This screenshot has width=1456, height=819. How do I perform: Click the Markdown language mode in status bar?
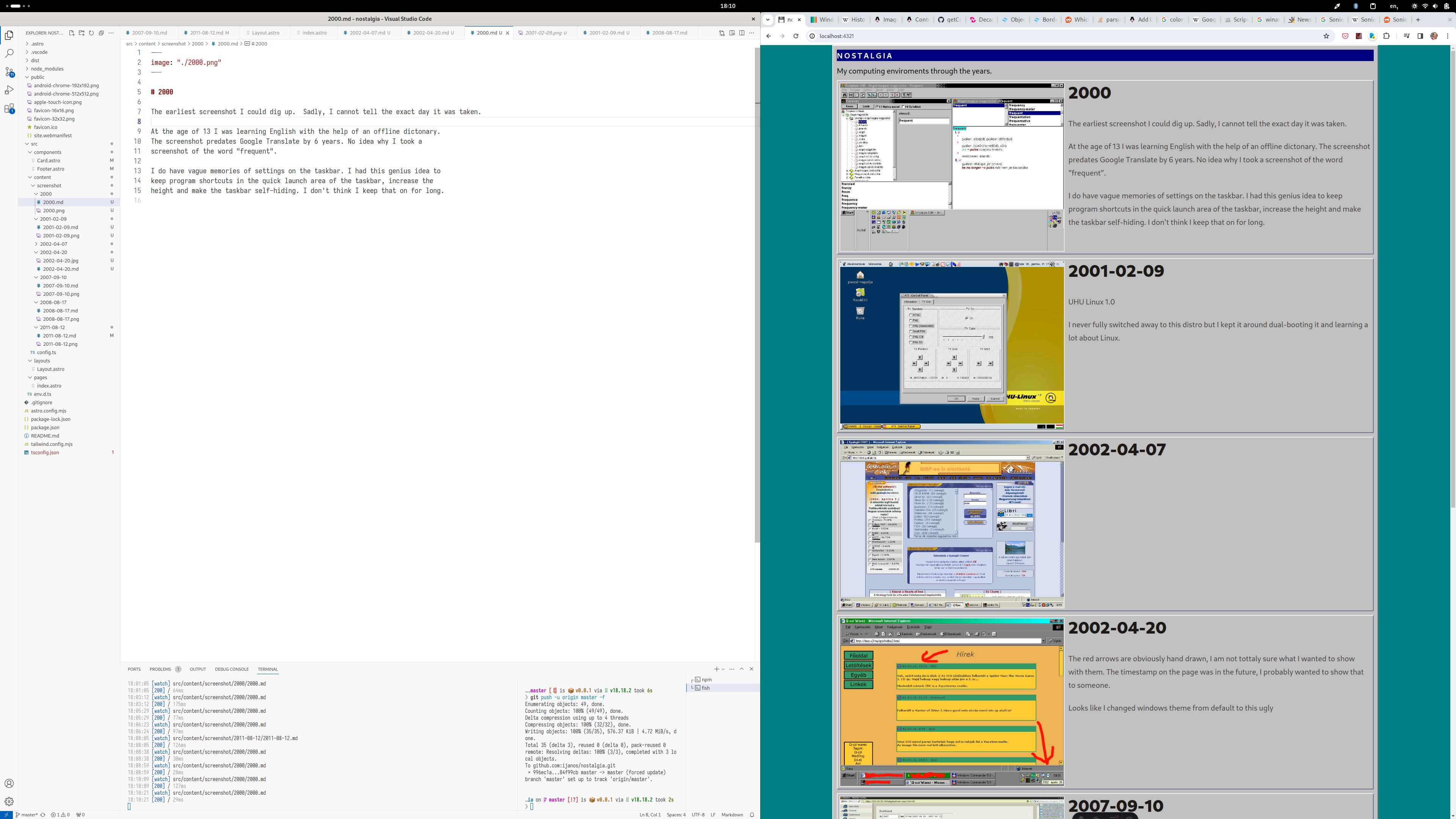point(732,814)
